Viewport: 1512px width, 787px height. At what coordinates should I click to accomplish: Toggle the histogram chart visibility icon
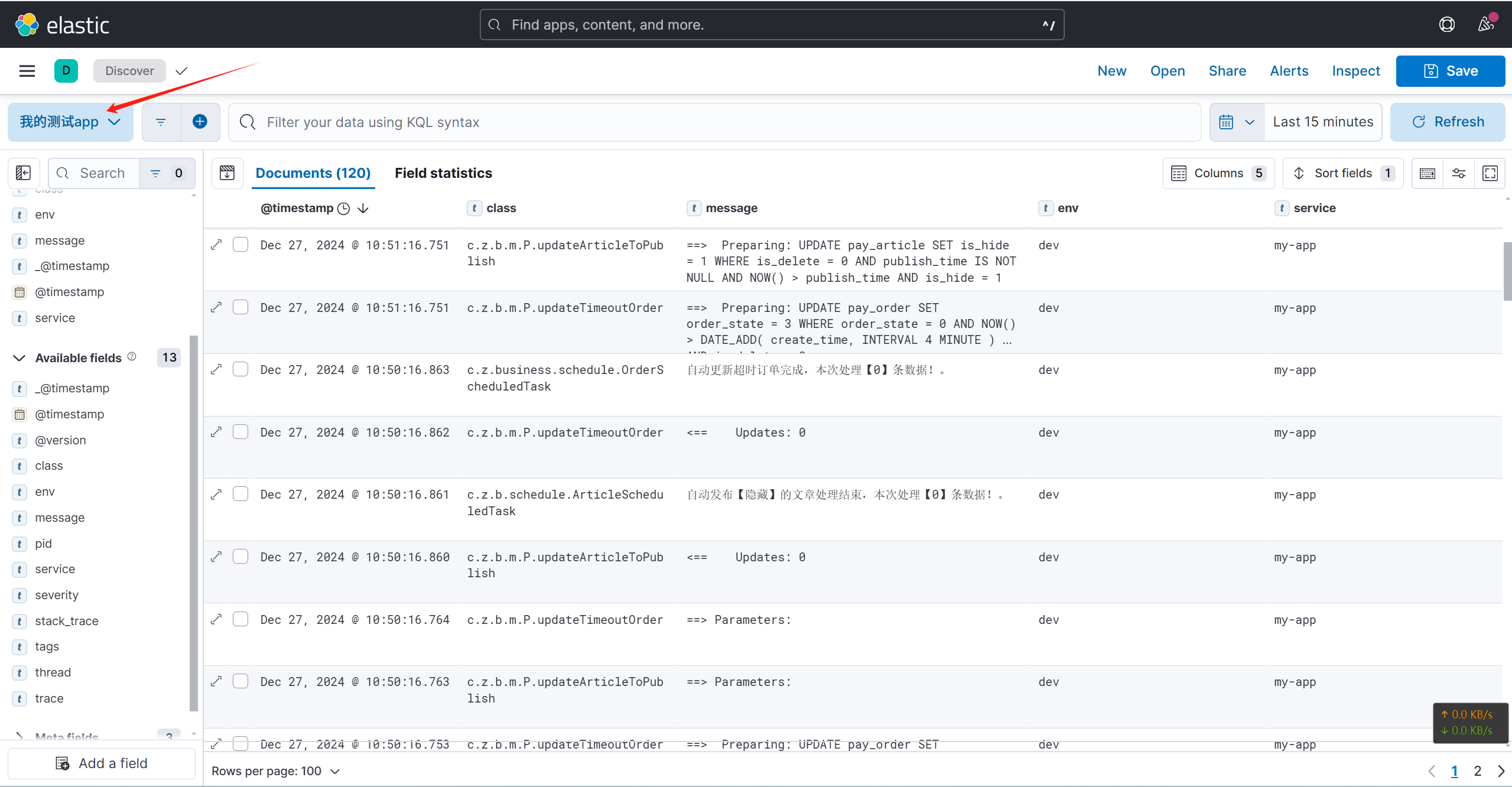click(227, 173)
